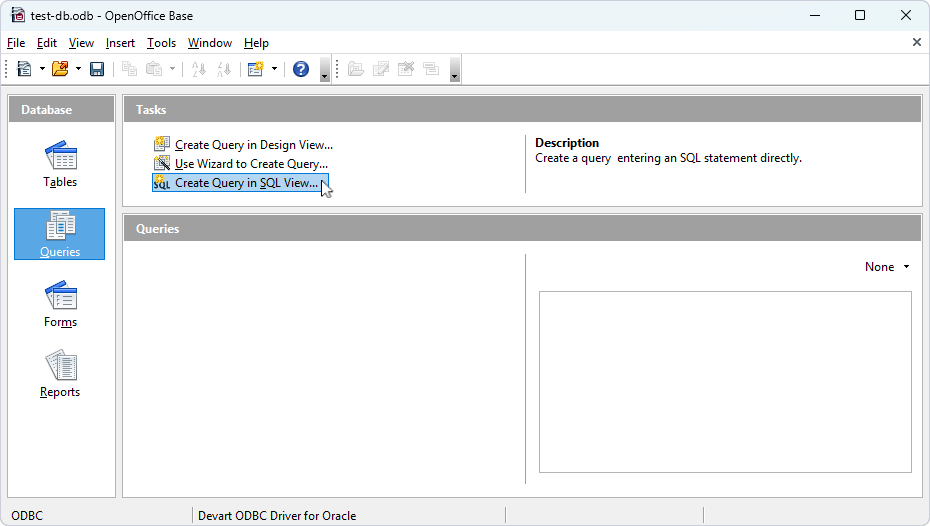Click the New database document icon
Screen dimensions: 930x526
24,69
